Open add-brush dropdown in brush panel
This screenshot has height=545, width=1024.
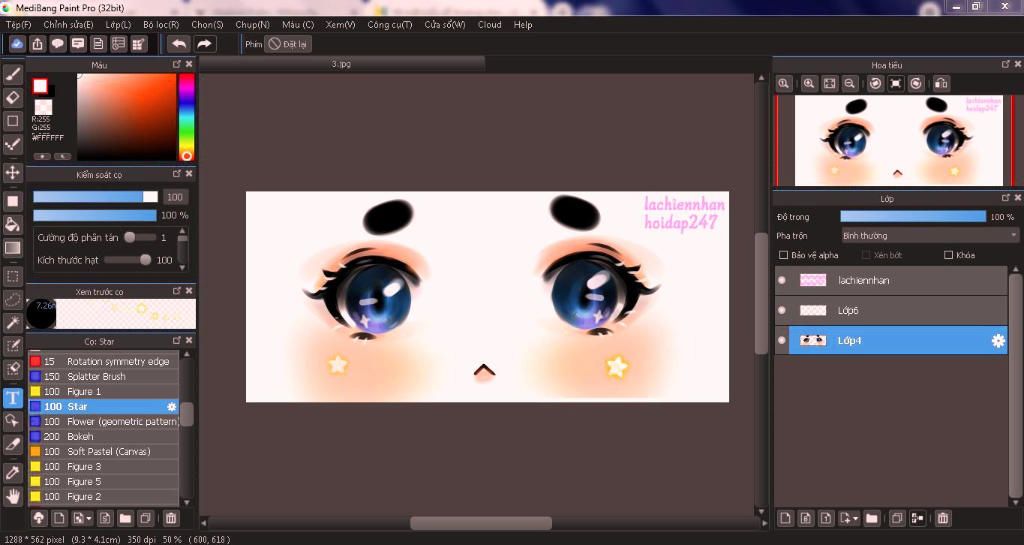coord(82,518)
